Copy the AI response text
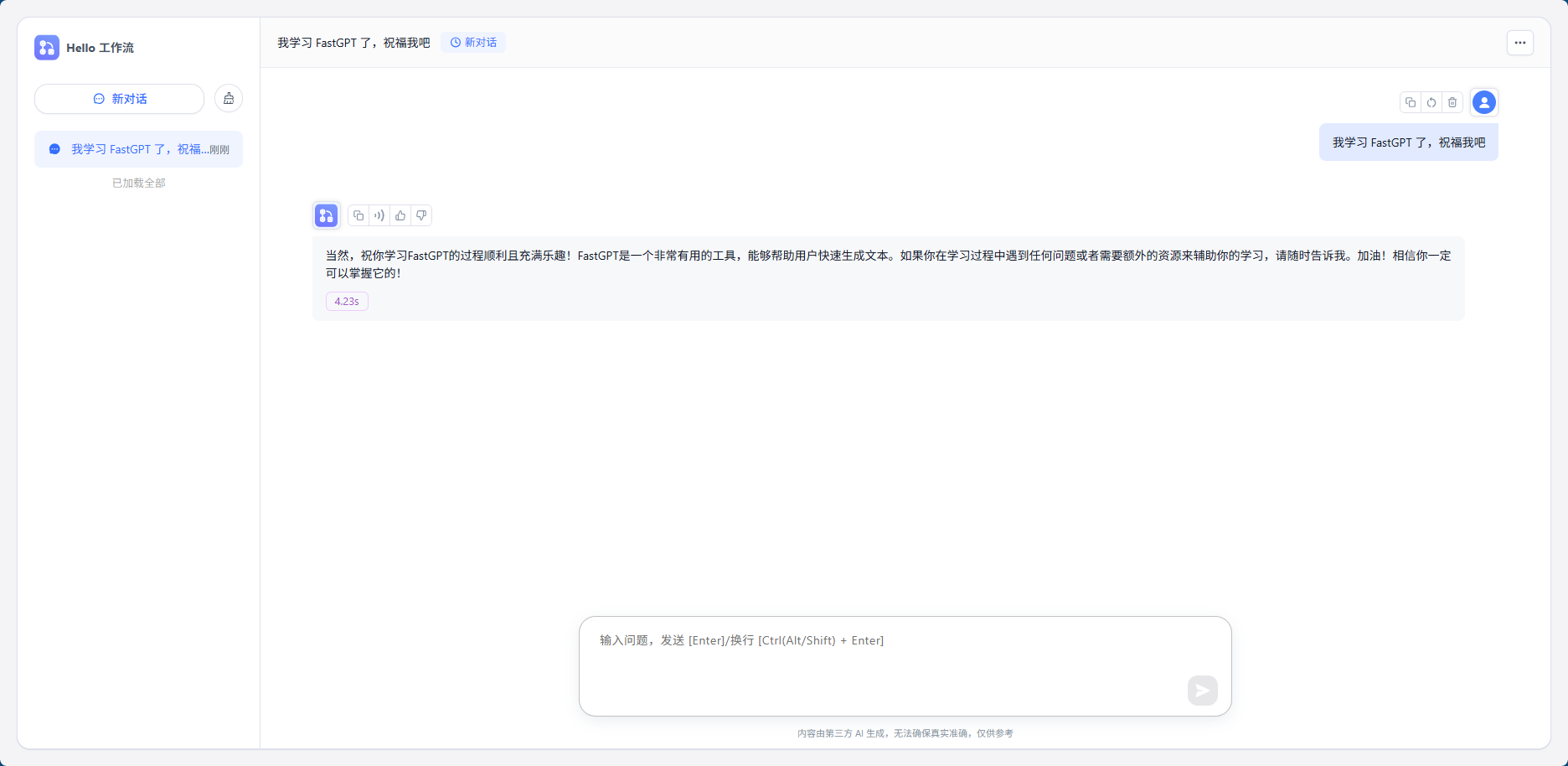Image resolution: width=1568 pixels, height=766 pixels. [358, 215]
